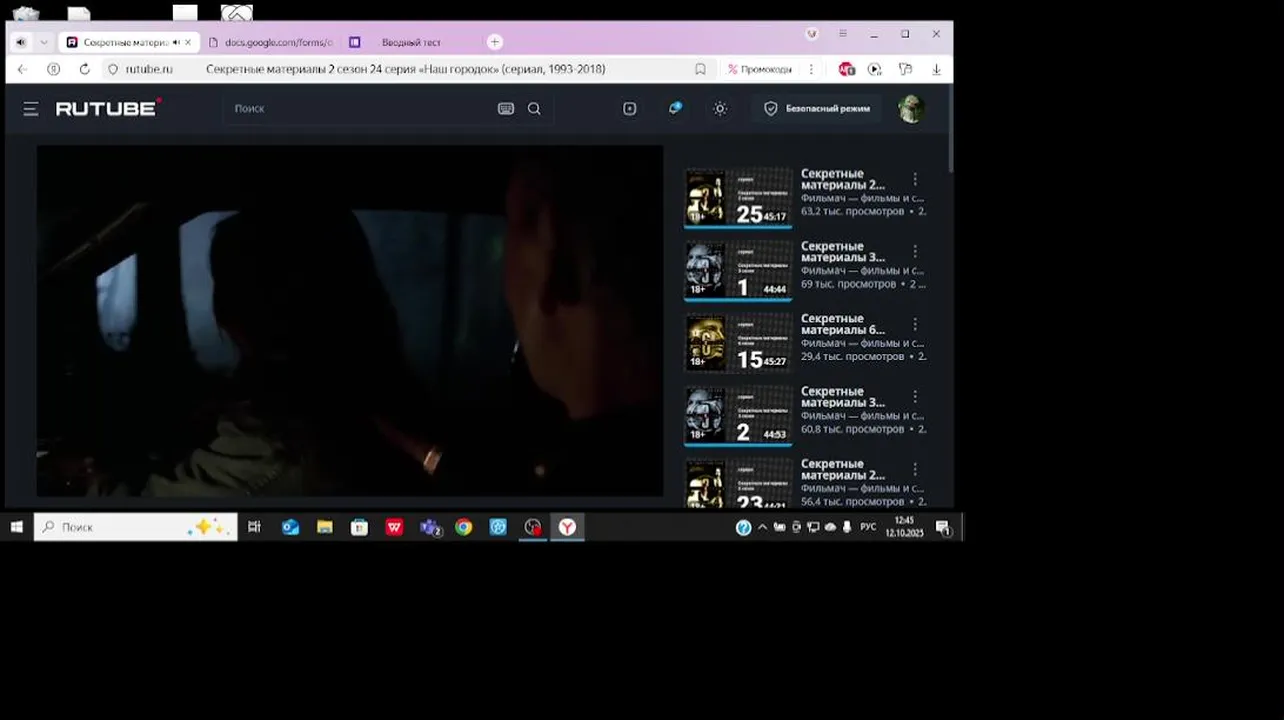Open the on-screen keyboard in search
This screenshot has width=1284, height=720.
(506, 108)
